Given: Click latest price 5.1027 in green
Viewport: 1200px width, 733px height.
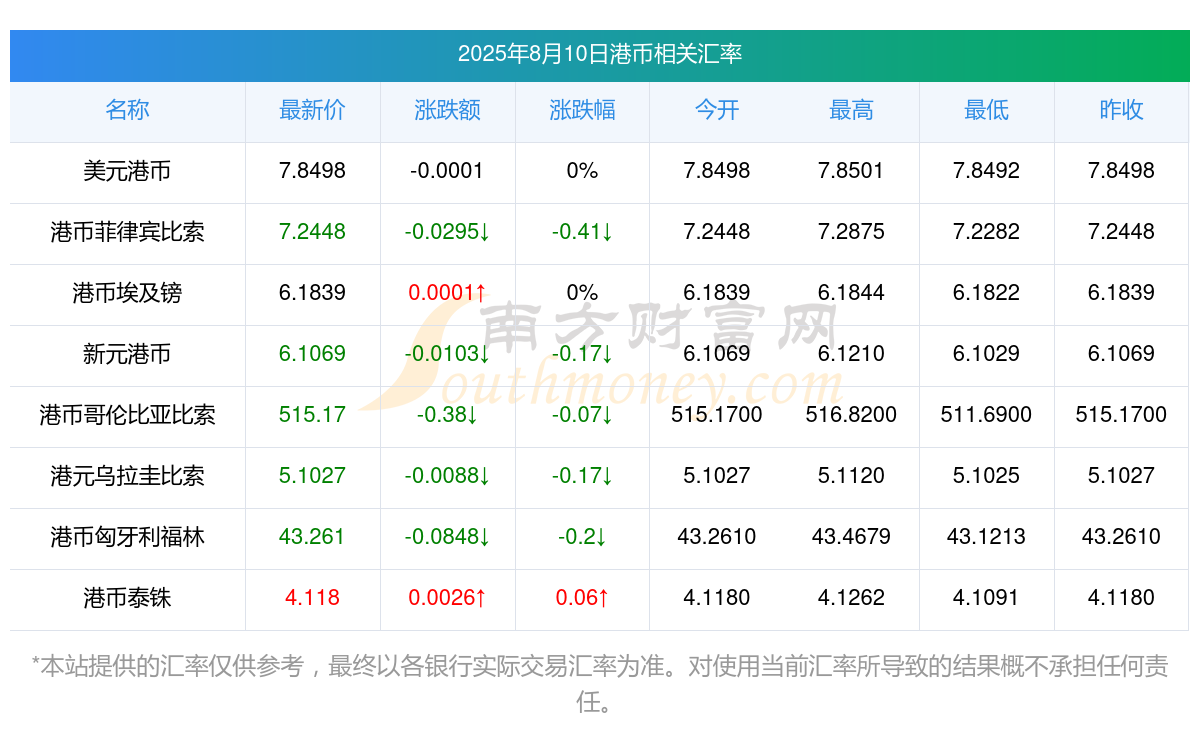Looking at the screenshot, I should [312, 476].
